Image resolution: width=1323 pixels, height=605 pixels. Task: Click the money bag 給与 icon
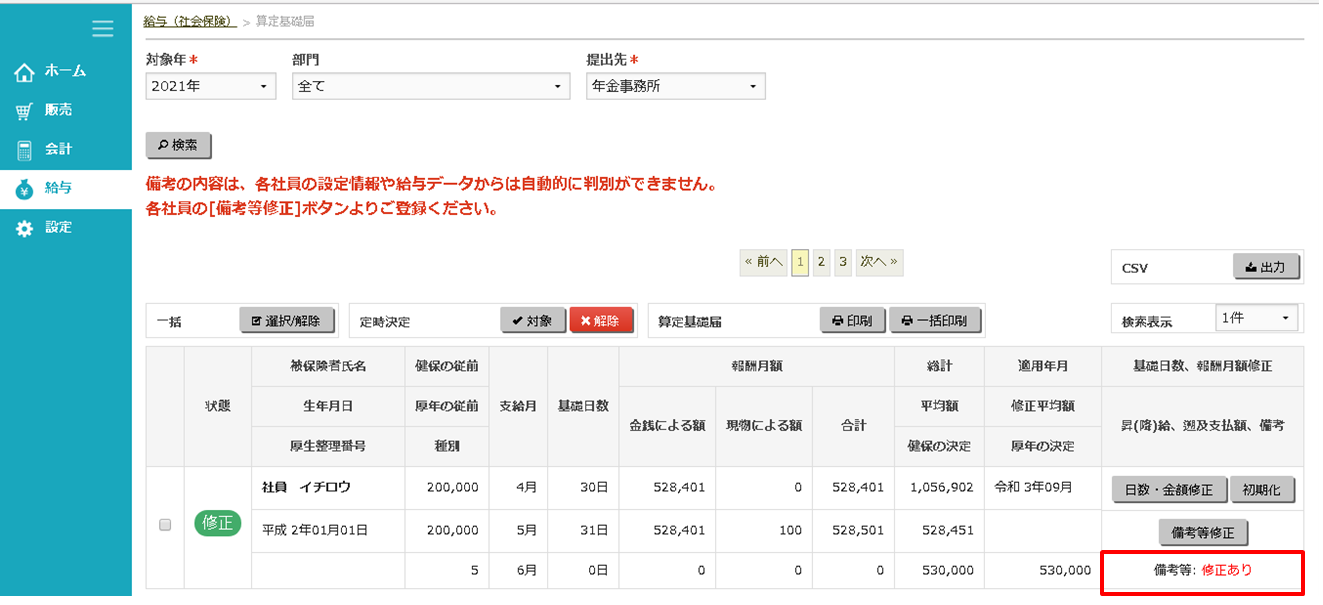click(24, 189)
